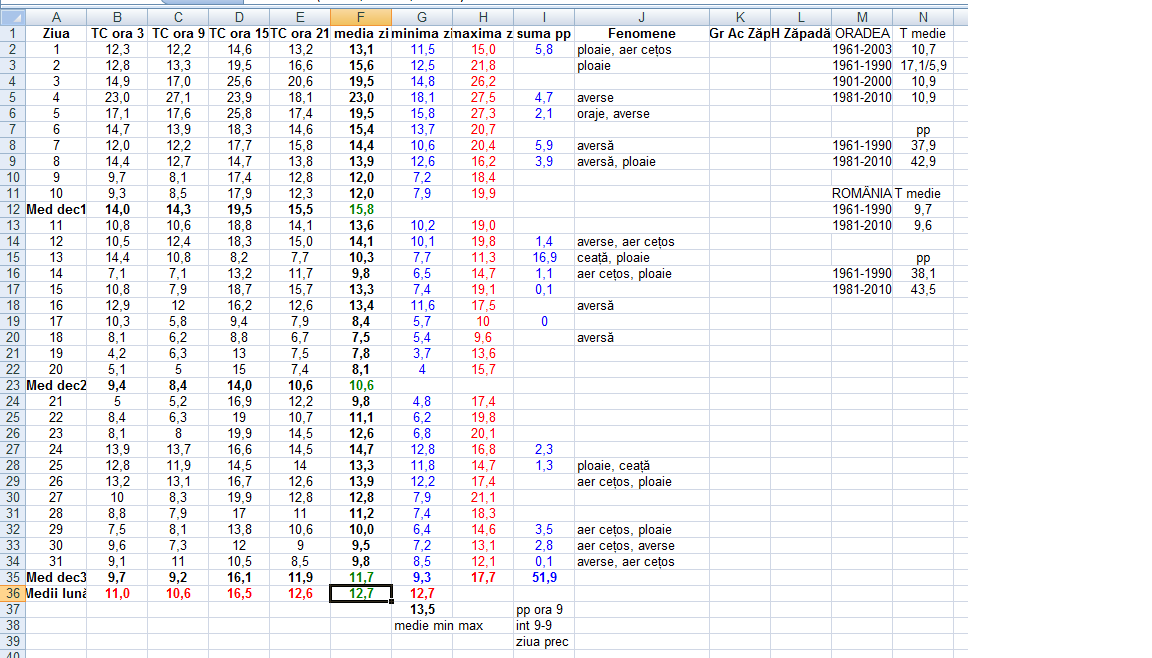Image resolution: width=1152 pixels, height=658 pixels.
Task: Click the selected cell with green 12,7
Action: [x=361, y=593]
